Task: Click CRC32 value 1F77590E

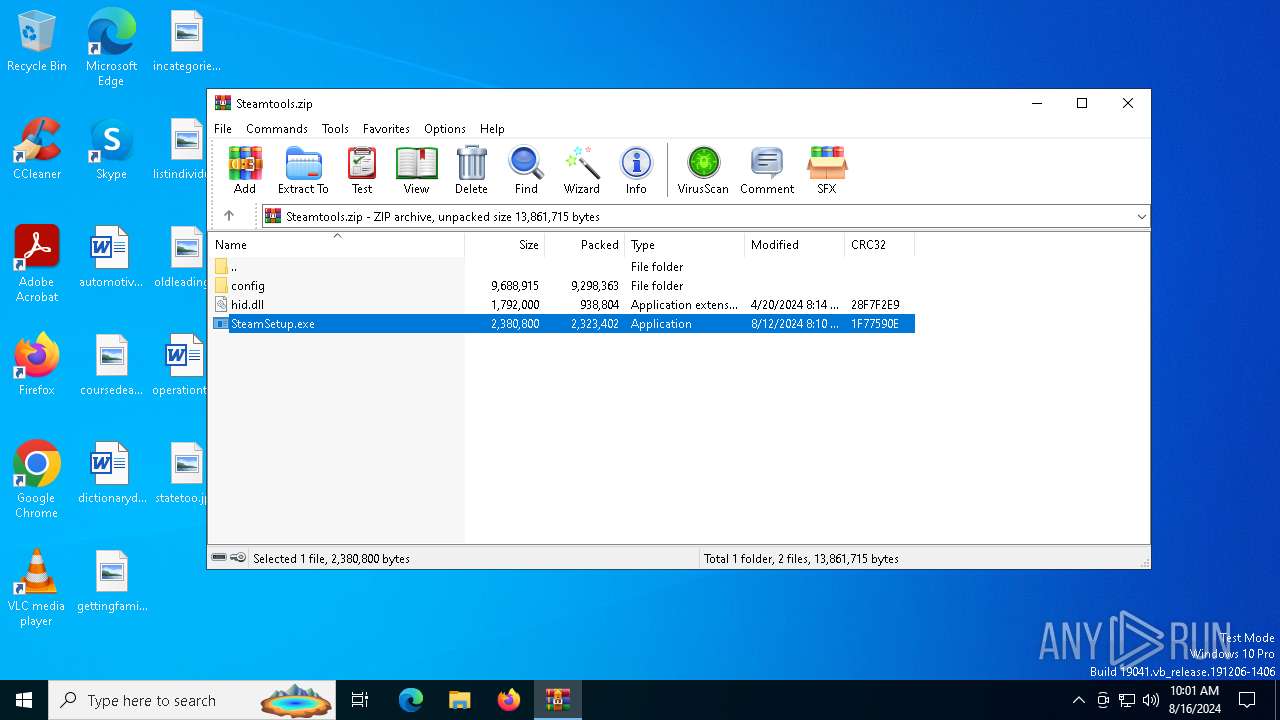Action: [875, 324]
